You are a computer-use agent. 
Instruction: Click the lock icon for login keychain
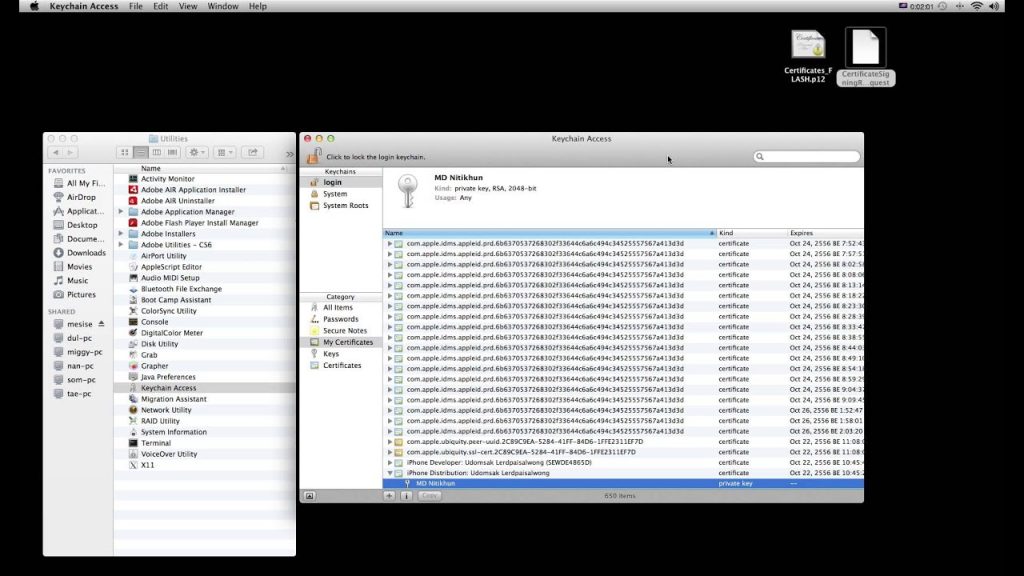point(314,155)
